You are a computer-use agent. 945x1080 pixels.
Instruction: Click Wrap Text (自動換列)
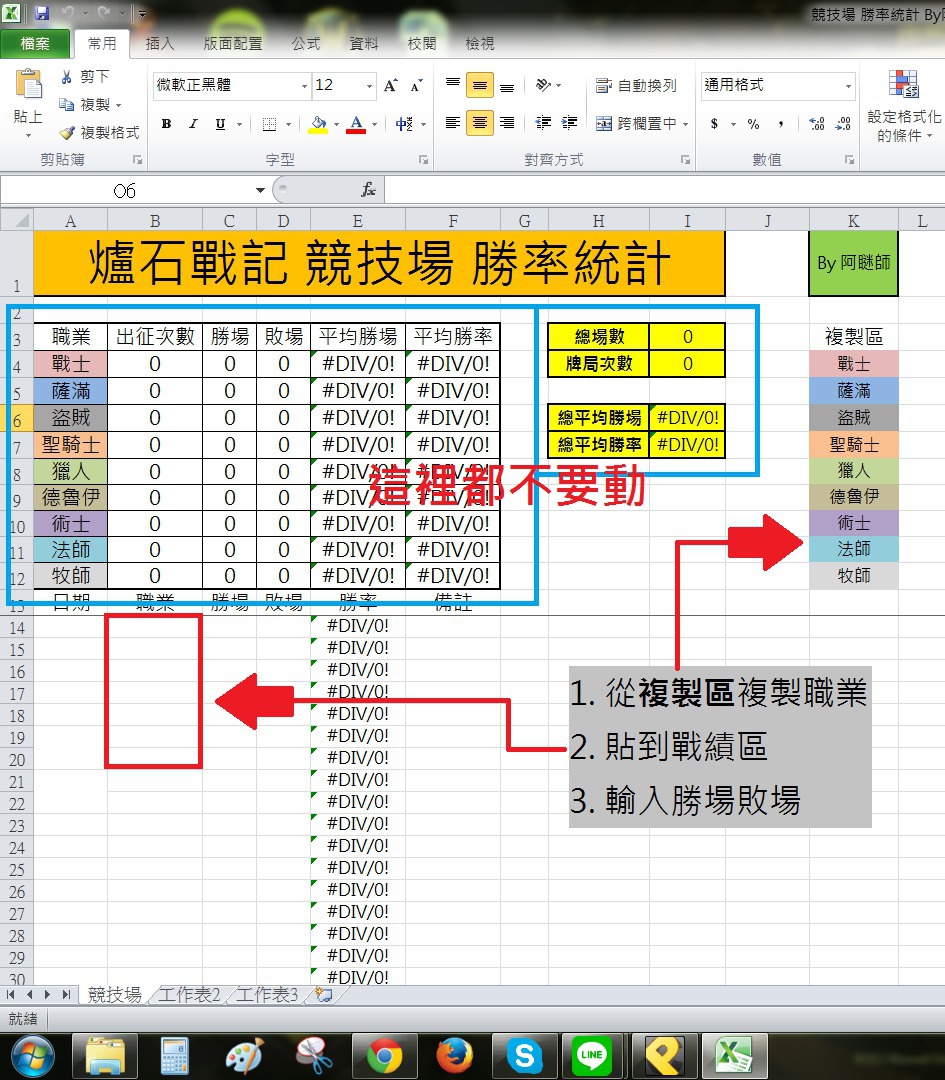point(636,85)
